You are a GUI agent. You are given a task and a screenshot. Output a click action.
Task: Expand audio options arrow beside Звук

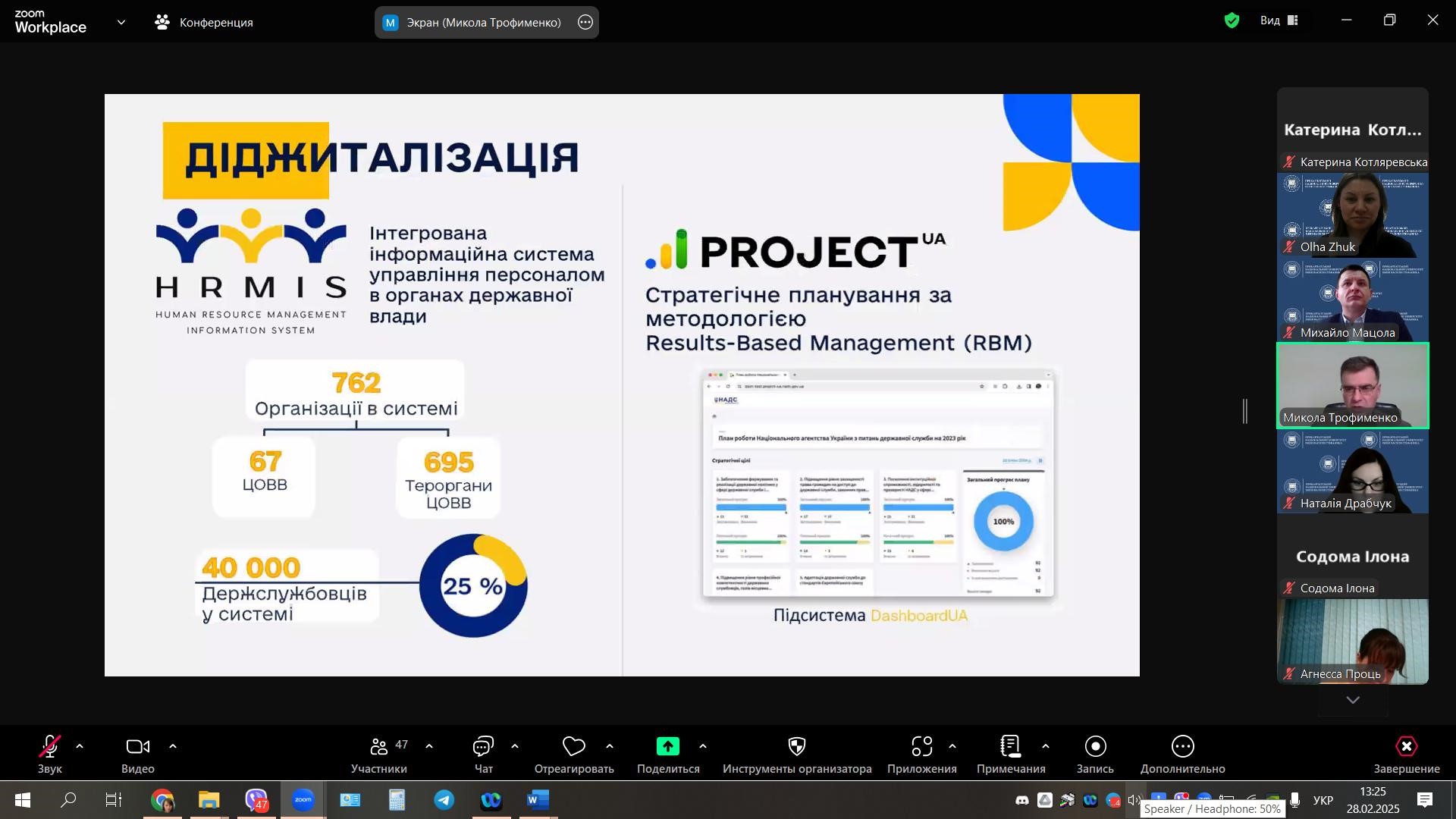pos(80,747)
